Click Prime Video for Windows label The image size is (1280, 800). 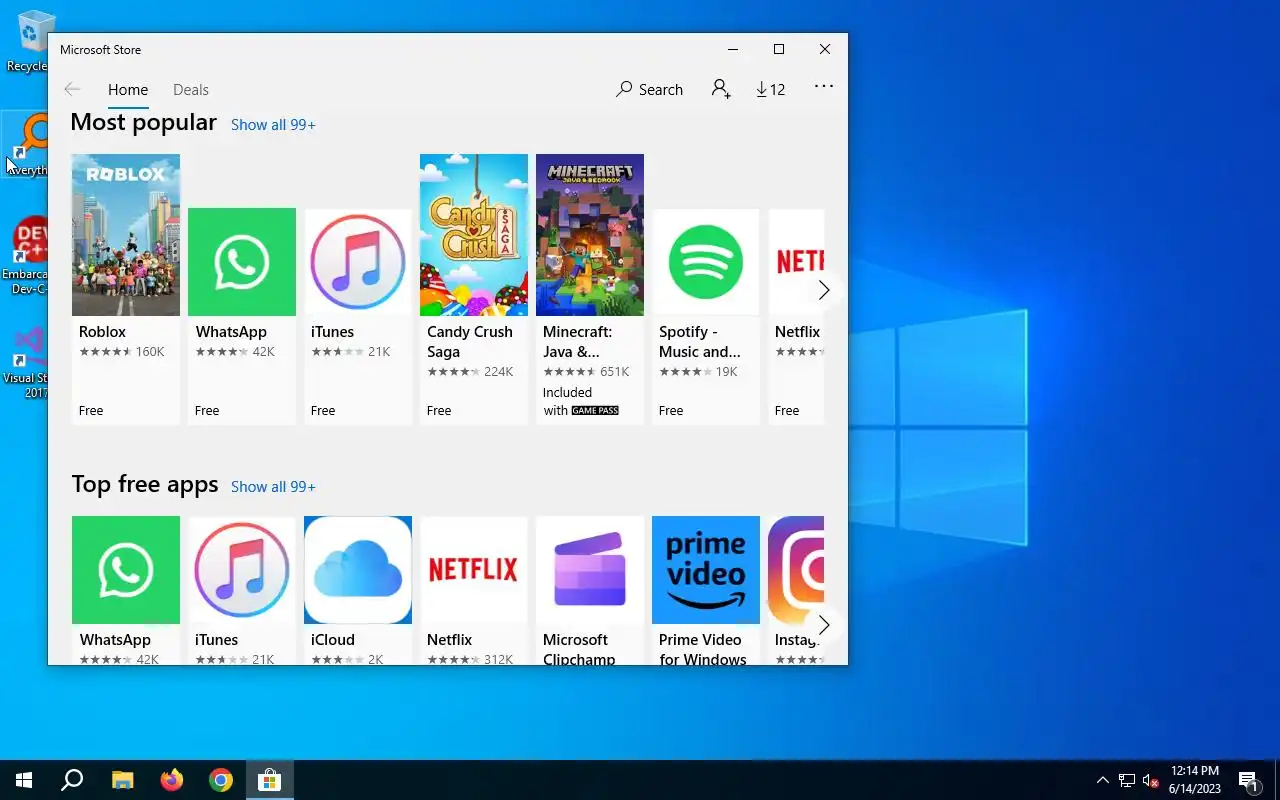(702, 649)
